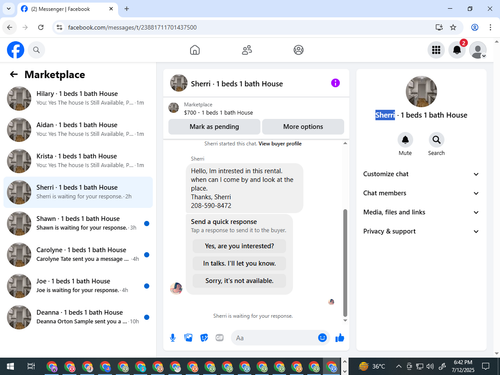Open Deanna conversation in list
The width and height of the screenshot is (500, 375).
(x=78, y=317)
